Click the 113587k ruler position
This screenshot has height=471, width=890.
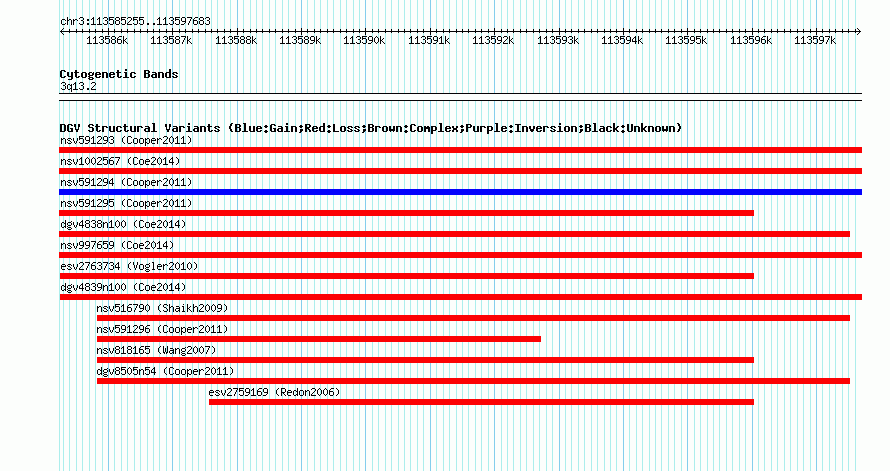tap(171, 40)
